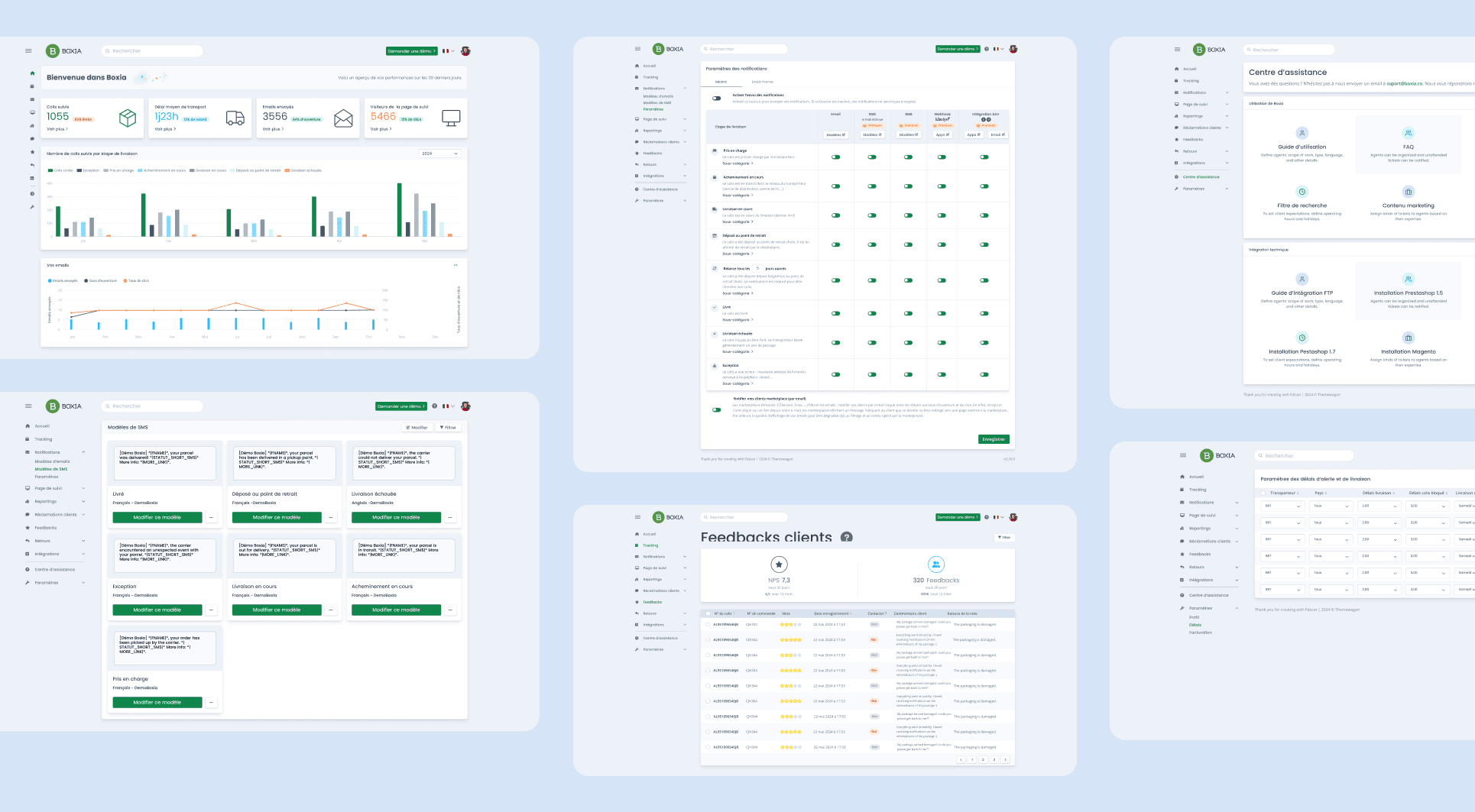Open the 2024 year dropdown on parcels chart

(440, 154)
